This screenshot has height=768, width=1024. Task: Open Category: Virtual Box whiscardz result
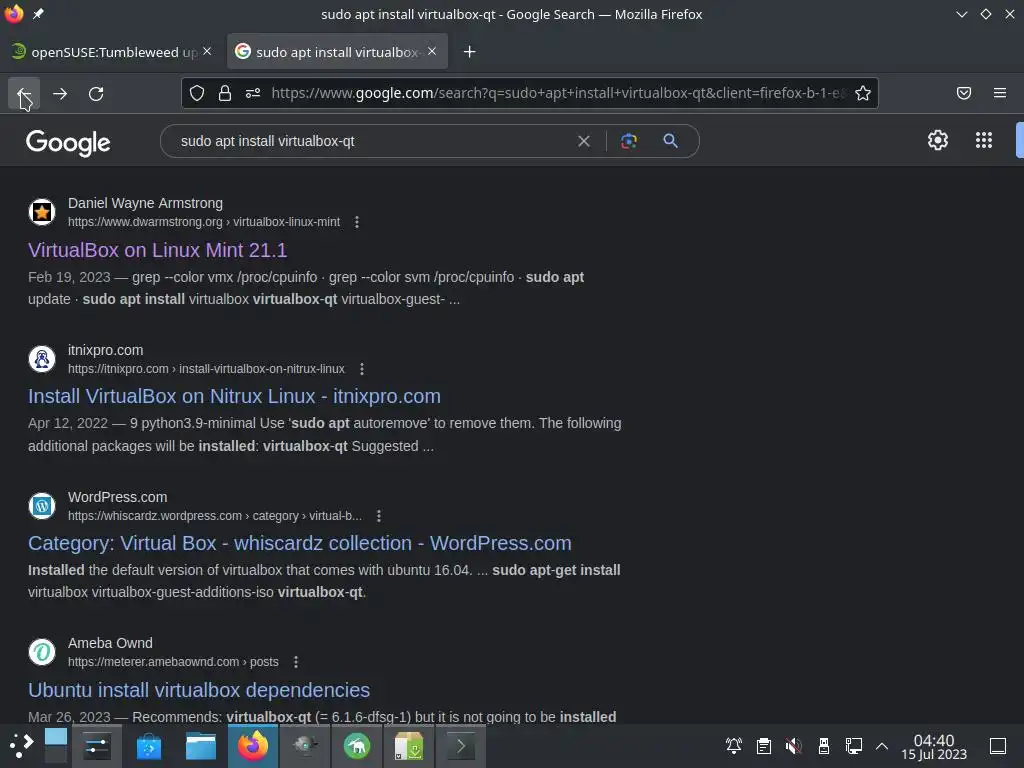300,543
